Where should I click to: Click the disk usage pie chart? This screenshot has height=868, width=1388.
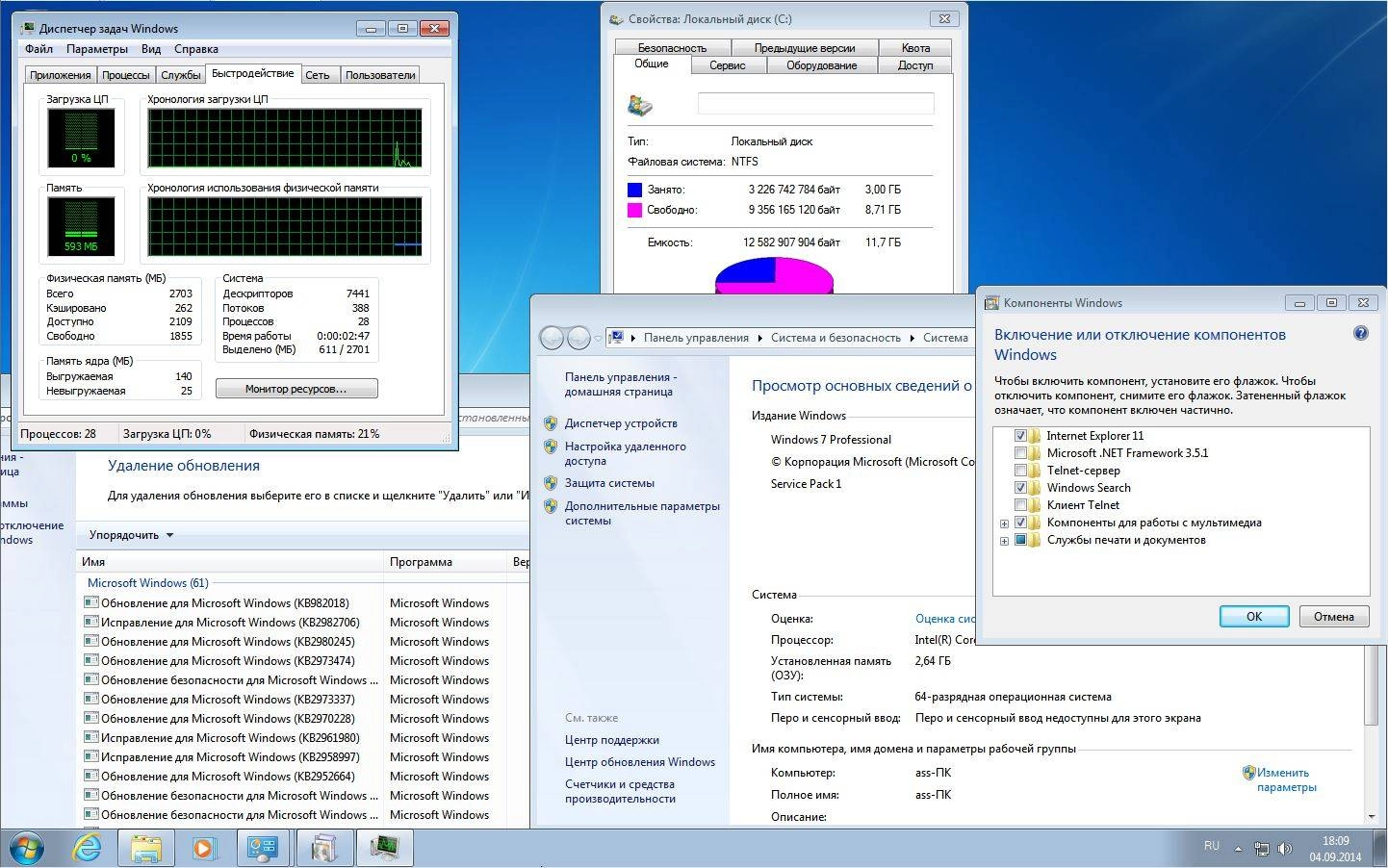tap(774, 275)
